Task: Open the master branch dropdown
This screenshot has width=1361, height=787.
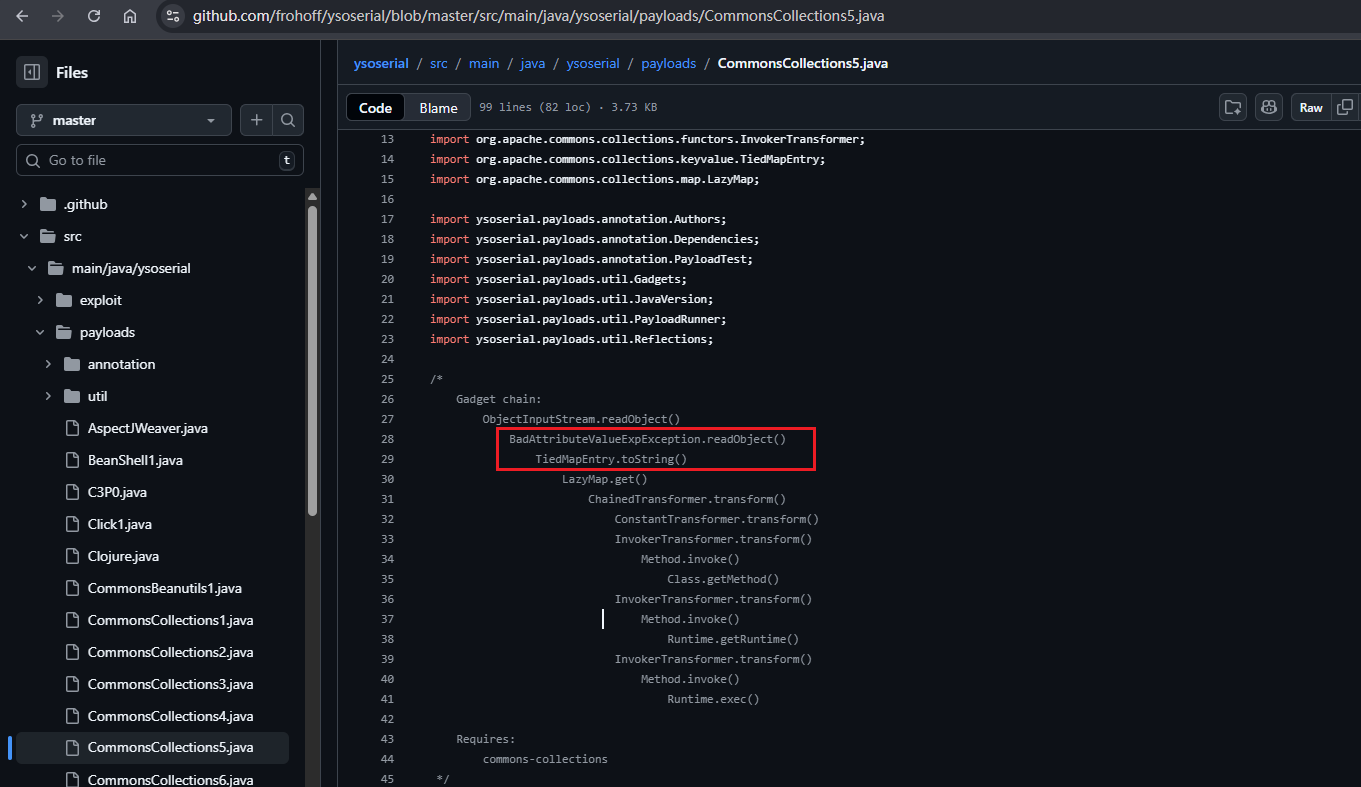Action: point(124,120)
